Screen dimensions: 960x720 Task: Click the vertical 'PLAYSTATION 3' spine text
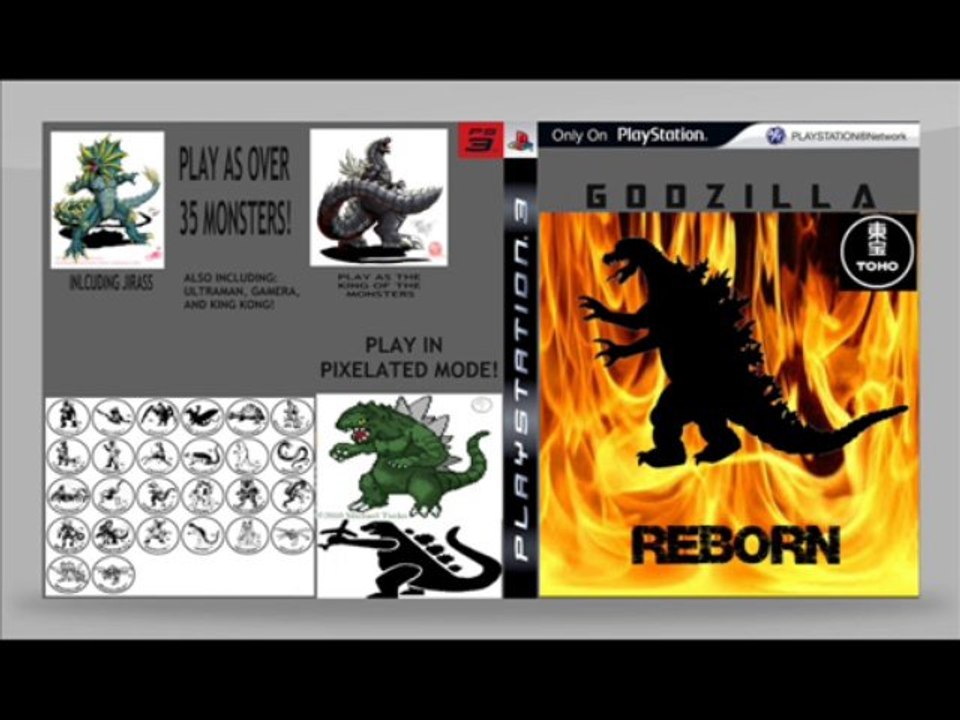click(520, 380)
